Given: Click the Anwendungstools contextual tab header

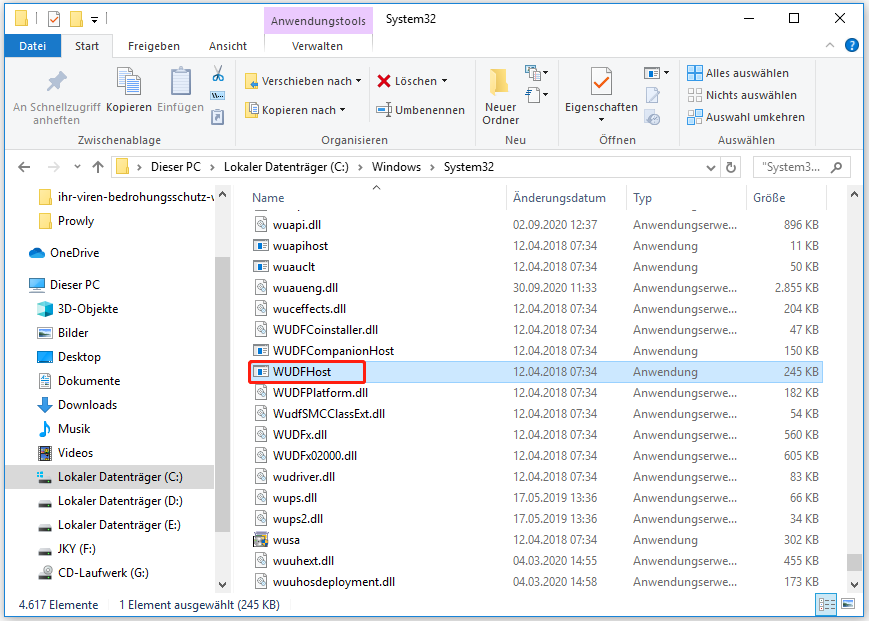Looking at the screenshot, I should coord(318,21).
